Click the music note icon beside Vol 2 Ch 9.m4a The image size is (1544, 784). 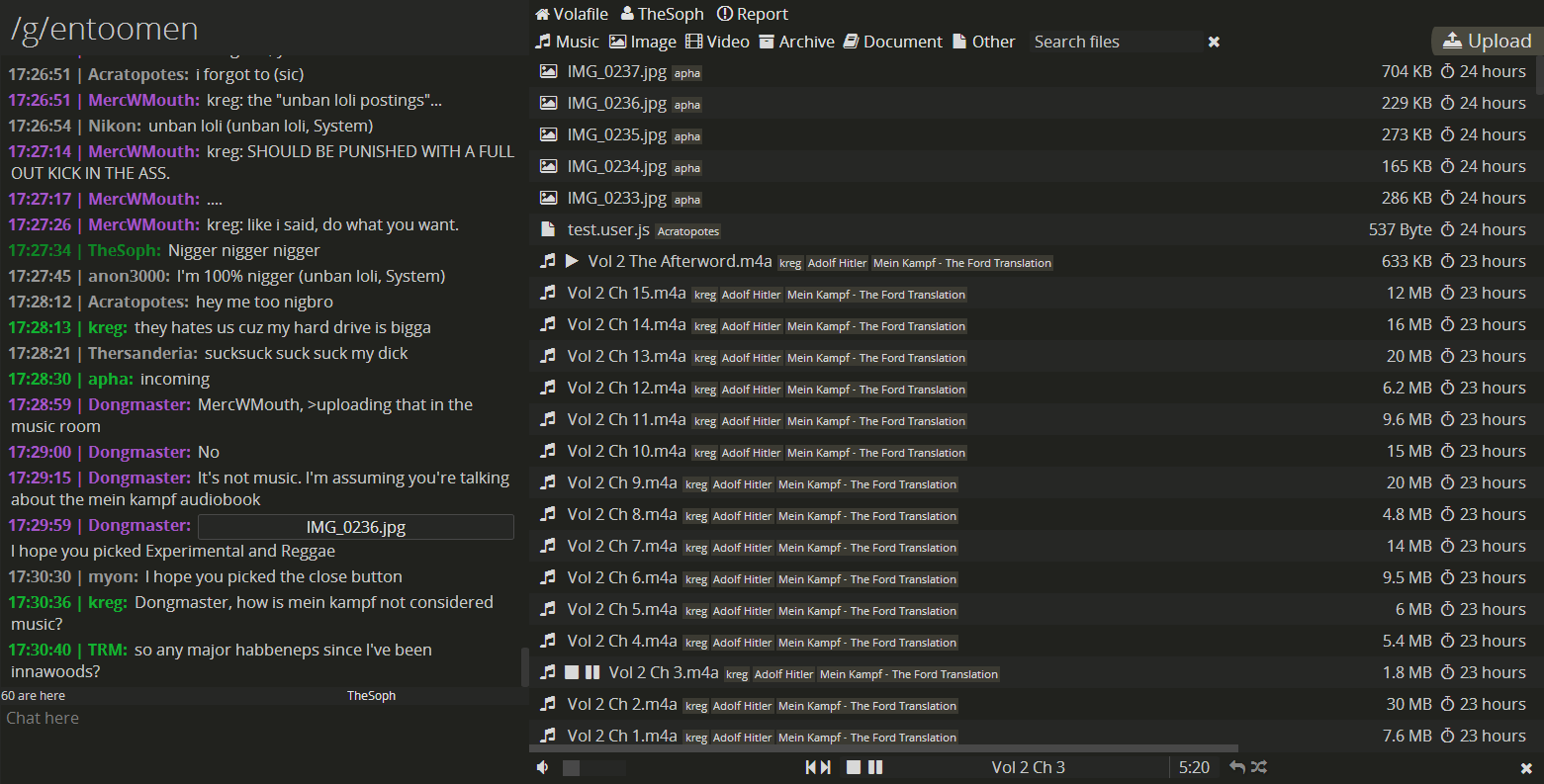pos(548,482)
